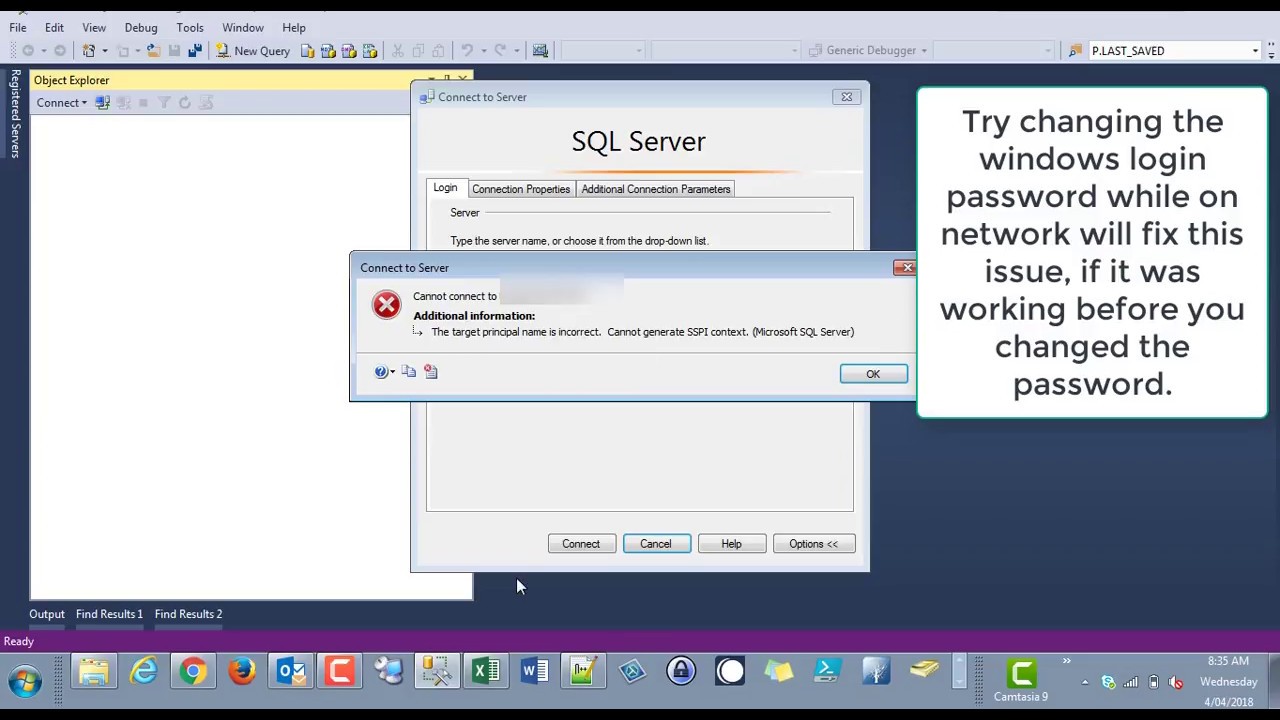This screenshot has width=1280, height=720.
Task: Click the 'target principal name is incorrect' message
Action: click(642, 332)
